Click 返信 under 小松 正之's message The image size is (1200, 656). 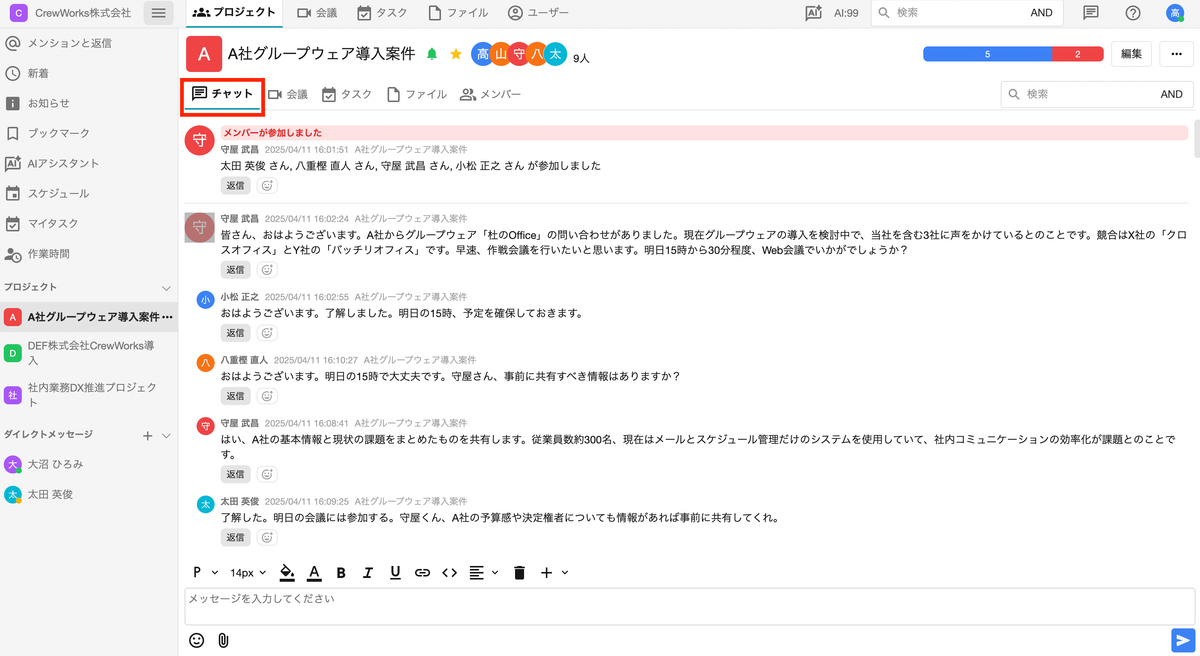[235, 333]
